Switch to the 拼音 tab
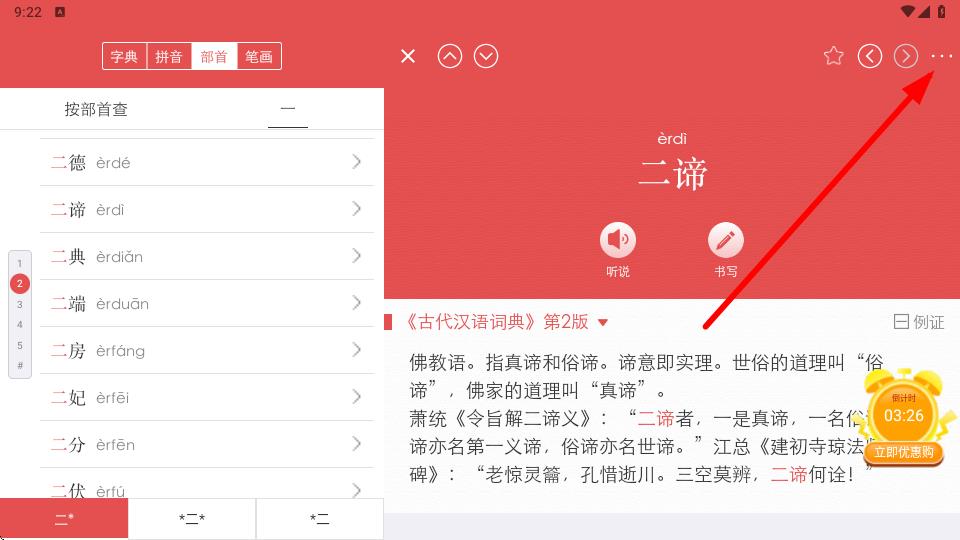The image size is (960, 540). click(x=169, y=56)
